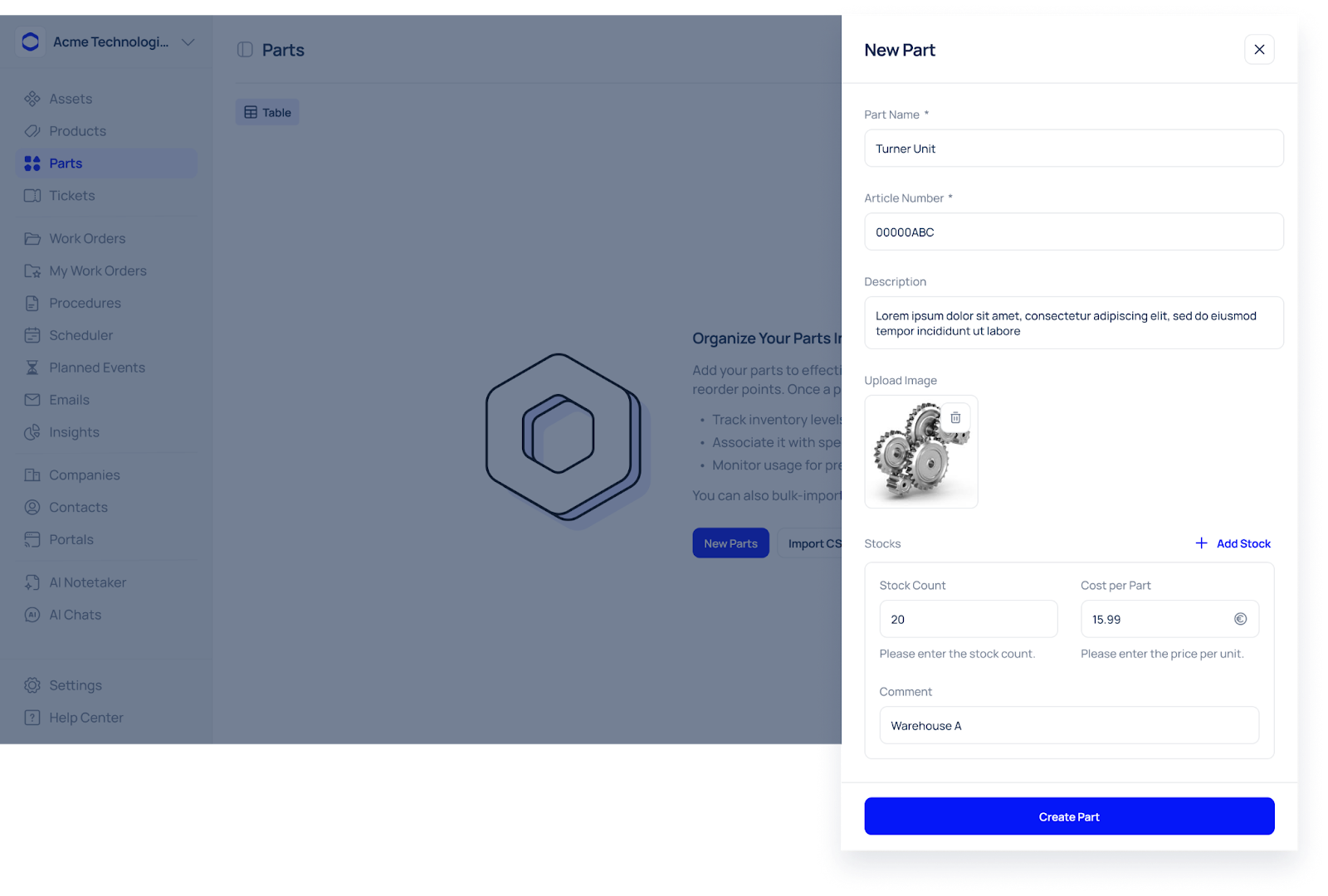Image resolution: width=1328 pixels, height=896 pixels.
Task: Click the Planned Events hourglass icon
Action: coord(32,368)
